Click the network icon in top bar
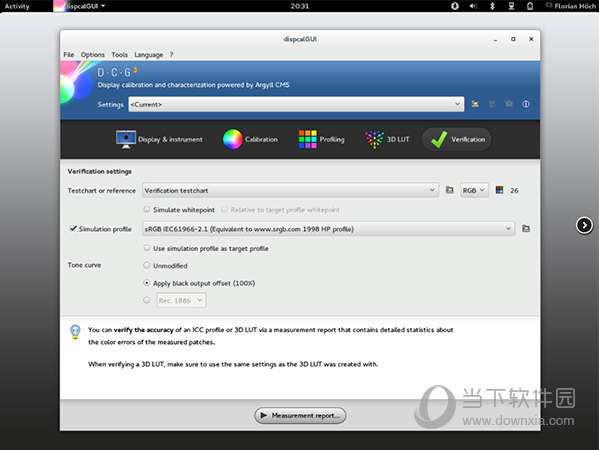 511,6
